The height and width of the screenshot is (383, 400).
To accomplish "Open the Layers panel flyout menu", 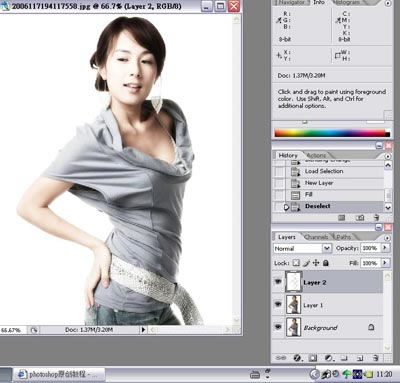I will pyautogui.click(x=387, y=238).
